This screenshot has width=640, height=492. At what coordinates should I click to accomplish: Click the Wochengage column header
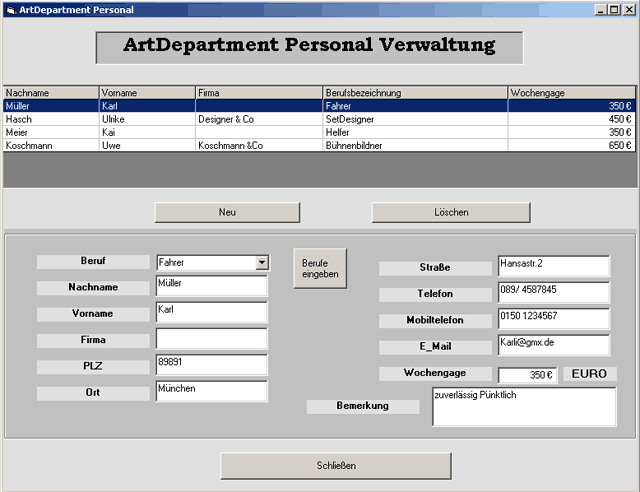[x=570, y=93]
